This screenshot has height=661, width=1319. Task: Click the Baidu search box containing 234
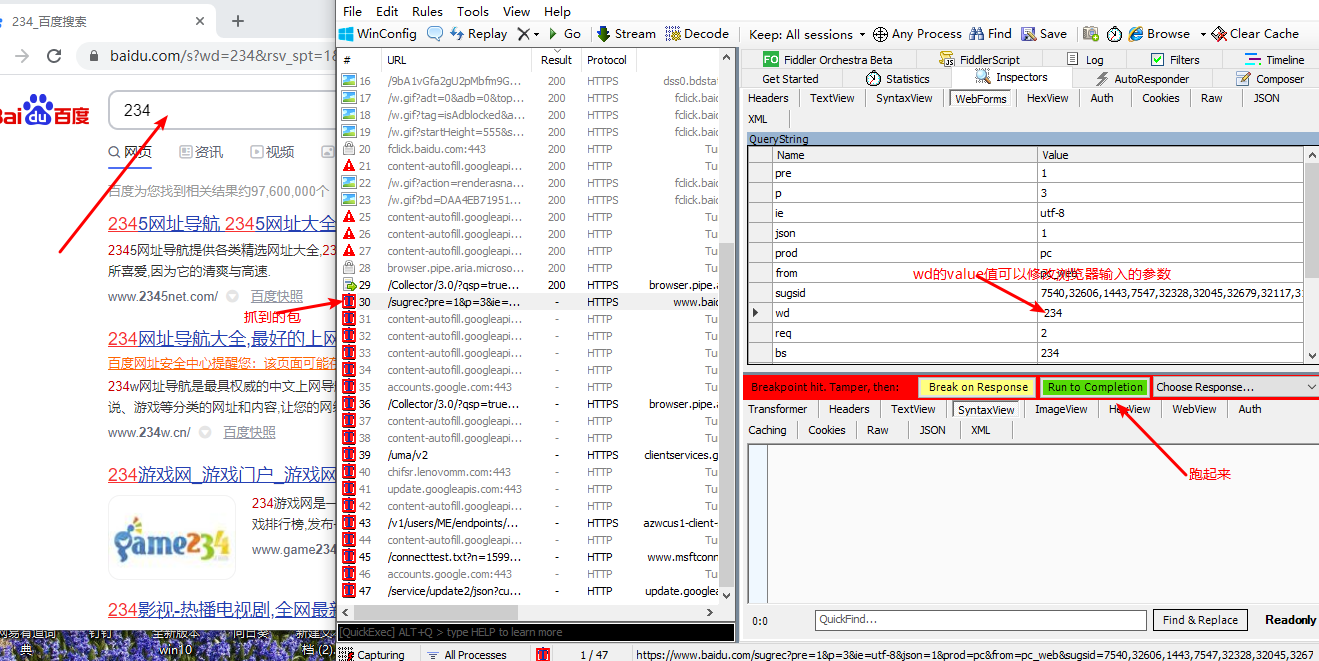pos(220,110)
